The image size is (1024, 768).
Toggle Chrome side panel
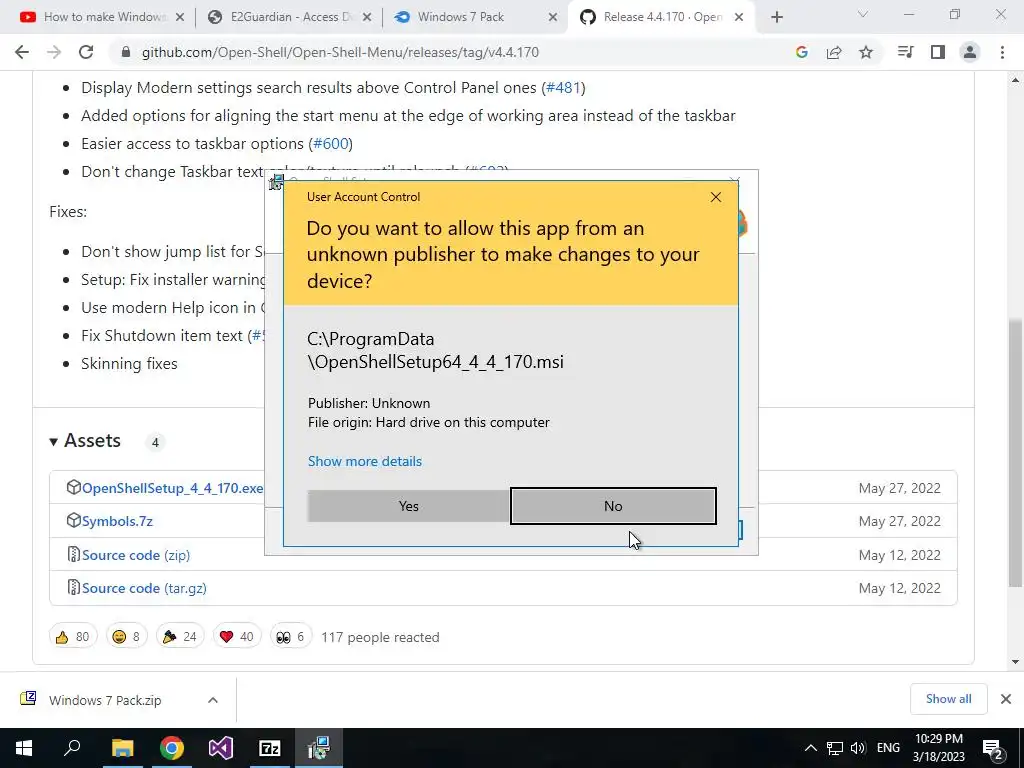938,52
